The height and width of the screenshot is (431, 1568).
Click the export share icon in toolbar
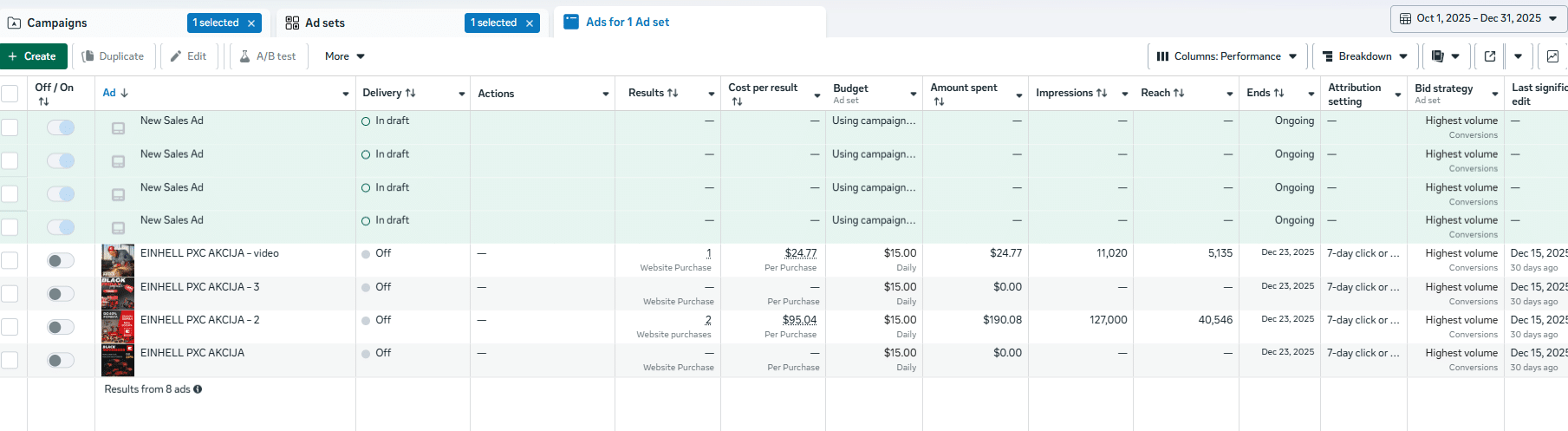point(1489,56)
